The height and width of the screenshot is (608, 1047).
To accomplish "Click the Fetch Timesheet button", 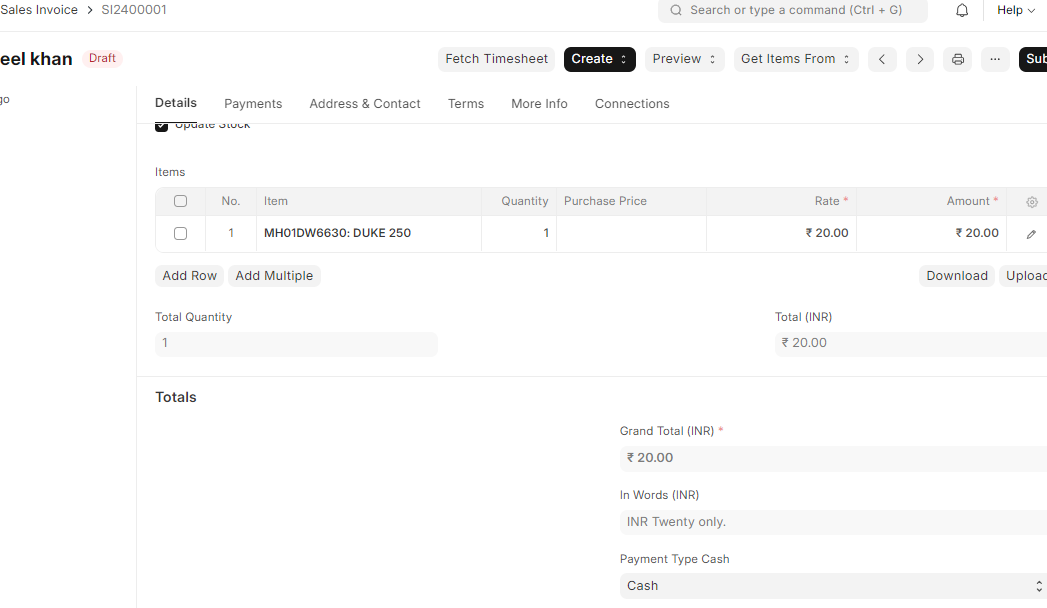I will coord(496,59).
